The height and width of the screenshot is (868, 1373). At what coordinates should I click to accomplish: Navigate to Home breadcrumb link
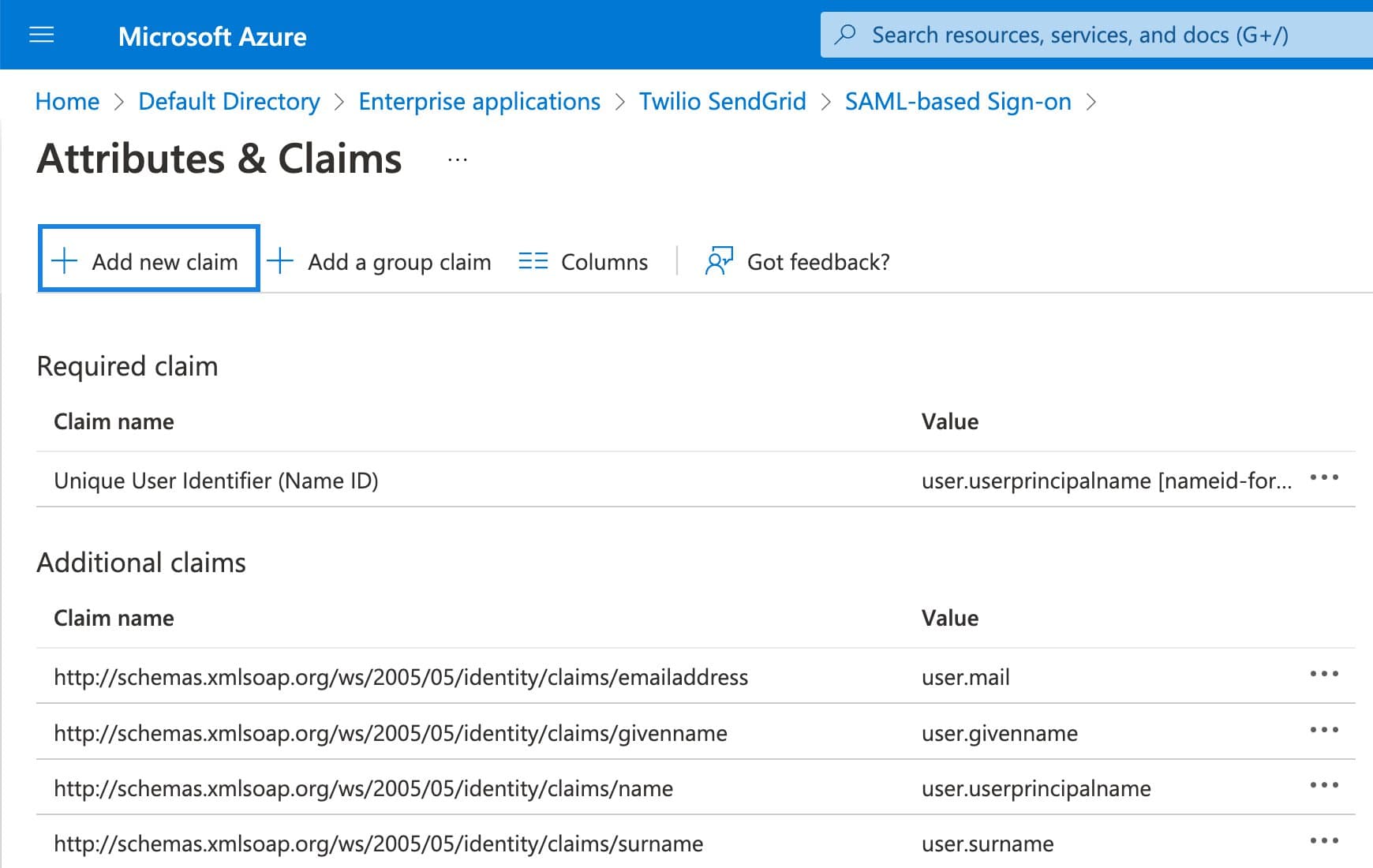coord(67,101)
